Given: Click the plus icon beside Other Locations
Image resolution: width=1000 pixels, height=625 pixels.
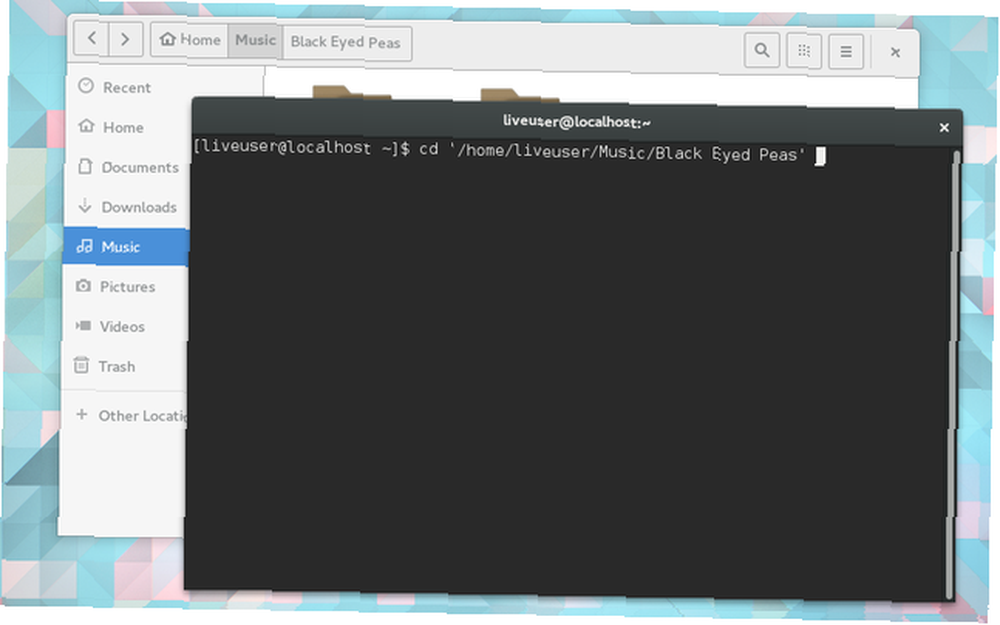Looking at the screenshot, I should 82,415.
